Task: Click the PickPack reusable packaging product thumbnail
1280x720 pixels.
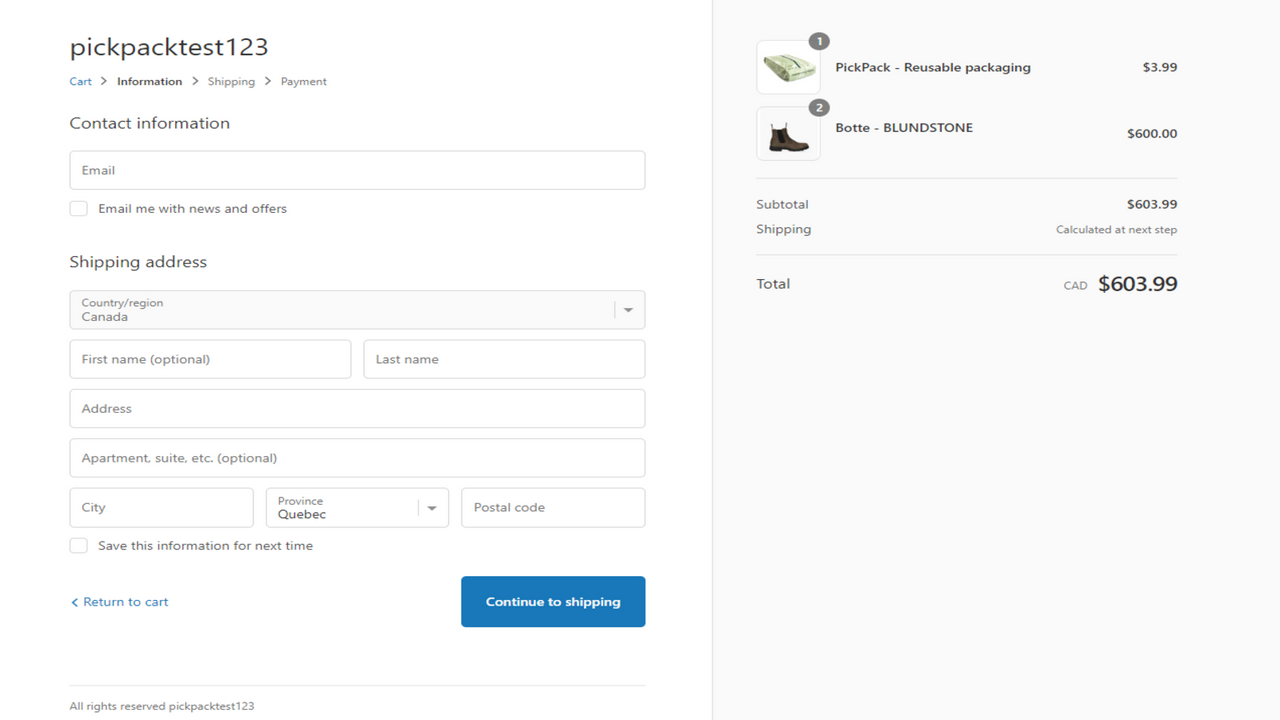Action: pos(788,67)
